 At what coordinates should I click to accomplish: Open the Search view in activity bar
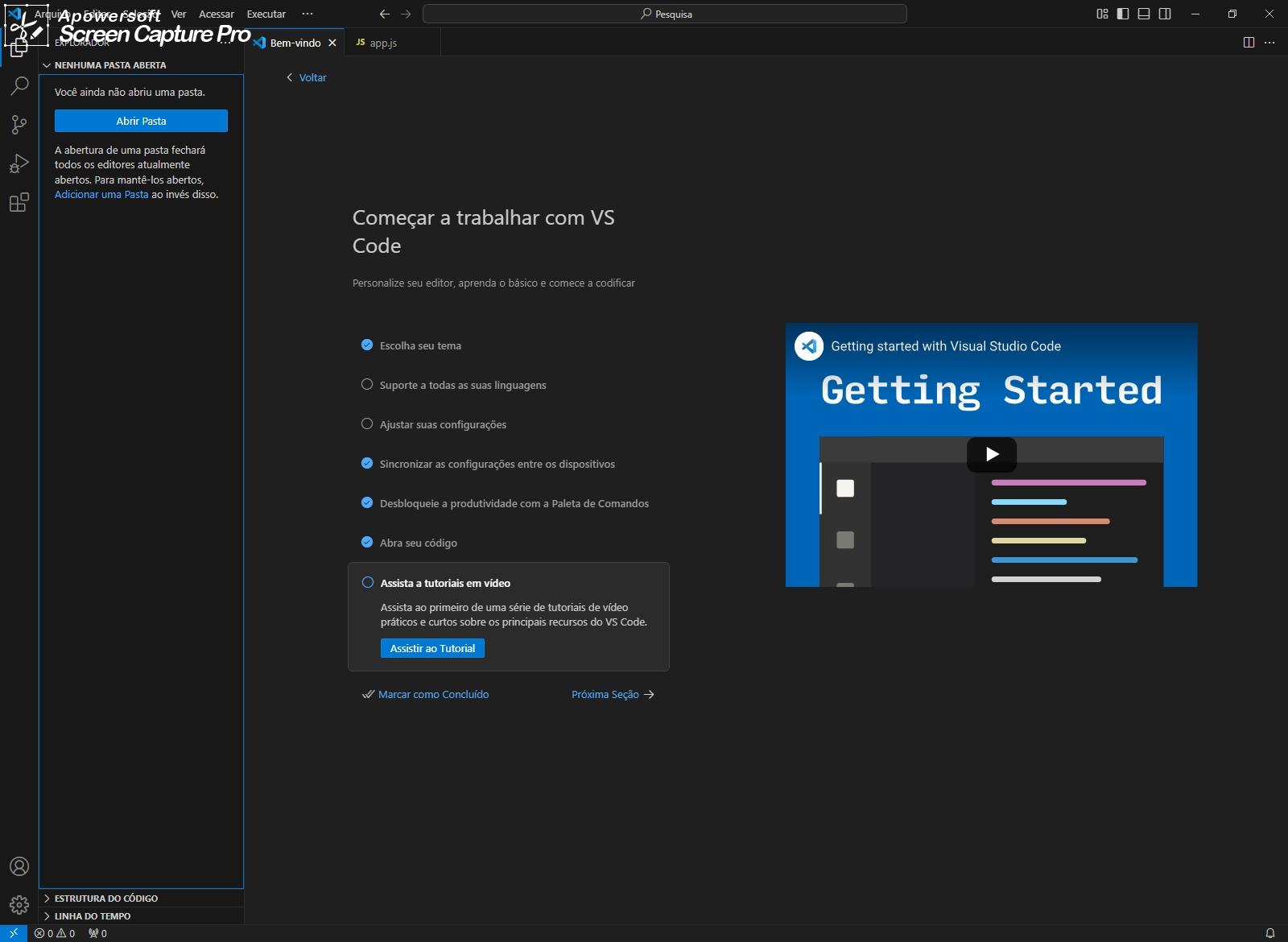pyautogui.click(x=19, y=85)
